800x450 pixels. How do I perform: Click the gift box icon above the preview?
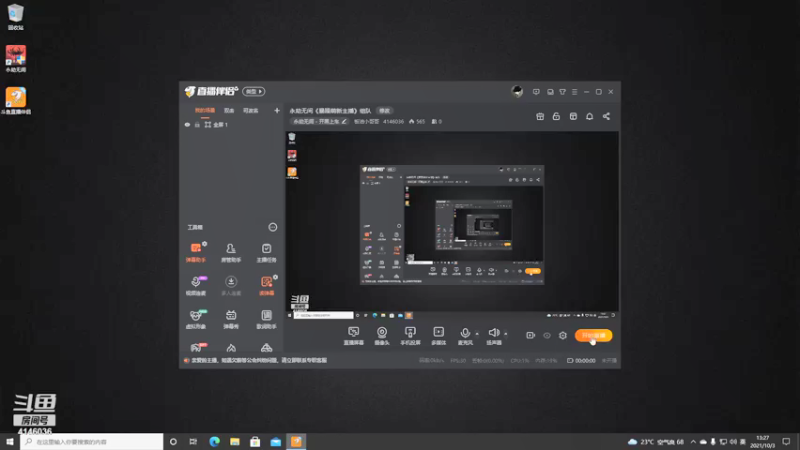[540, 116]
